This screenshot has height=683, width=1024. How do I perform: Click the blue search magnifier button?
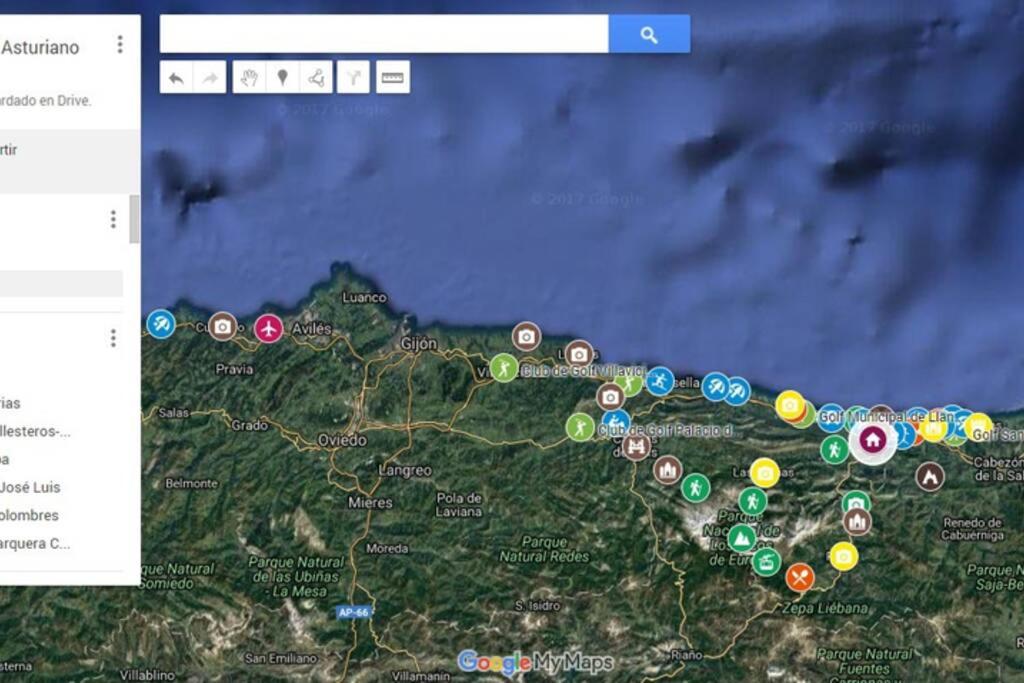coord(648,34)
